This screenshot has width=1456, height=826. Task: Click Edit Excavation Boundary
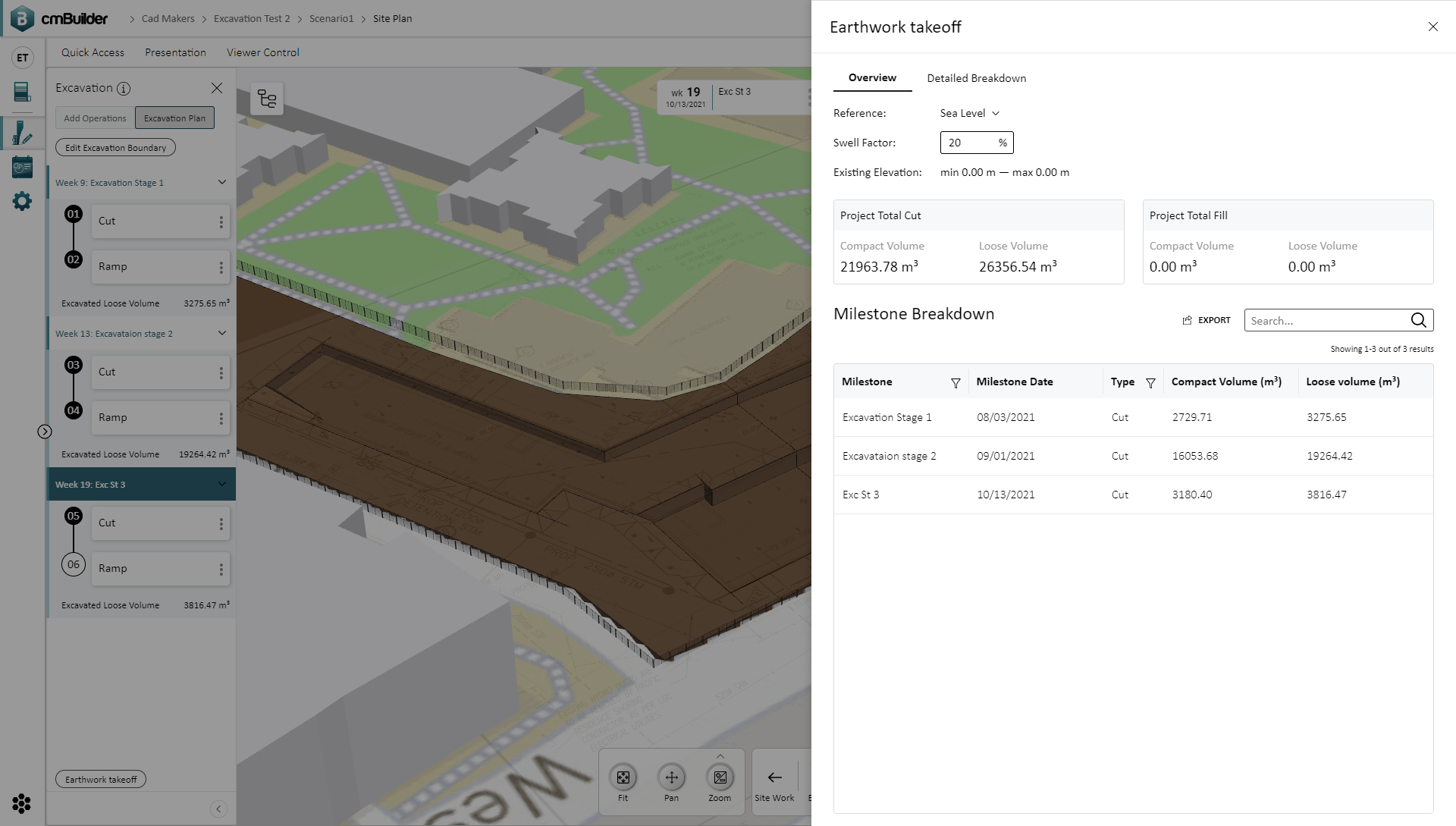[115, 147]
